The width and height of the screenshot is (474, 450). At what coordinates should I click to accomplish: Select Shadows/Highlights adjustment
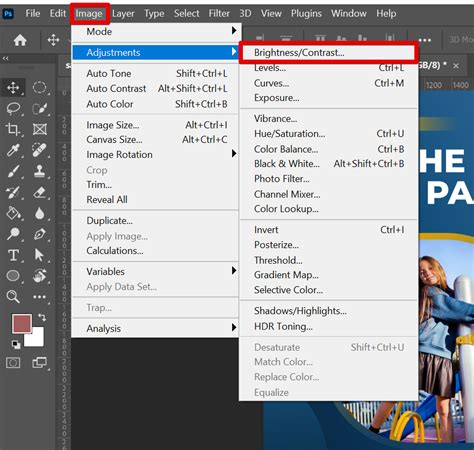[329, 311]
